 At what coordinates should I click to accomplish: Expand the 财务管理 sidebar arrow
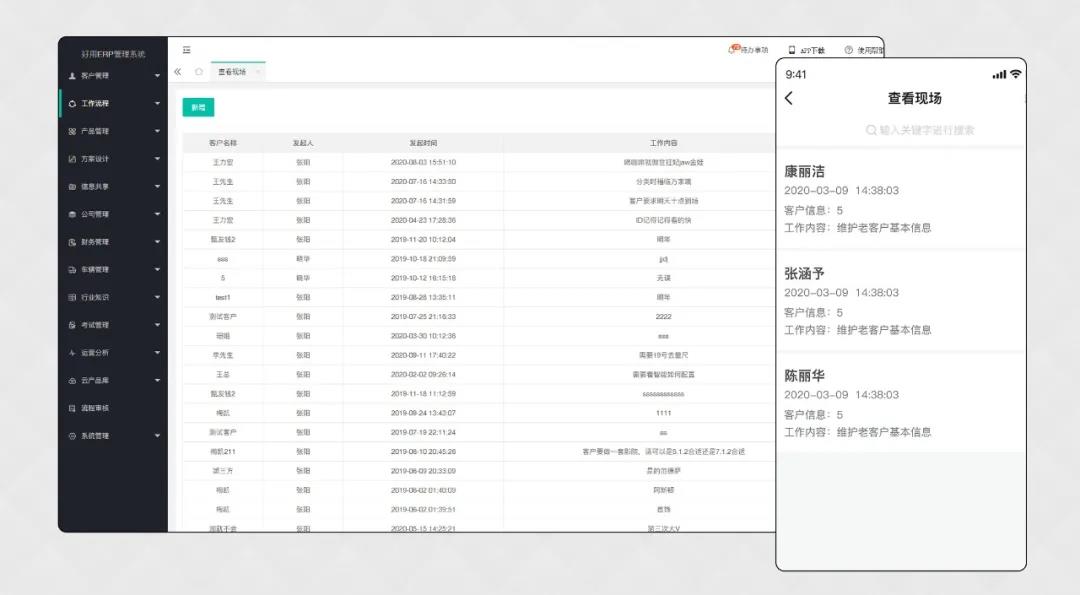(157, 242)
